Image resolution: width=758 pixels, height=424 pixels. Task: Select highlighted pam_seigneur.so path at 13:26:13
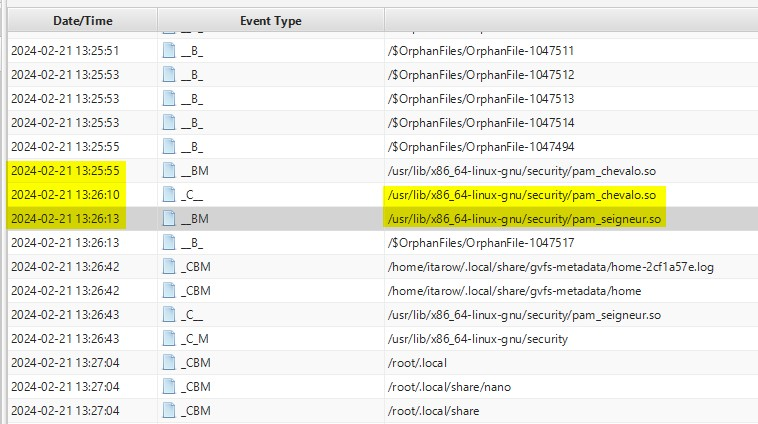point(524,219)
